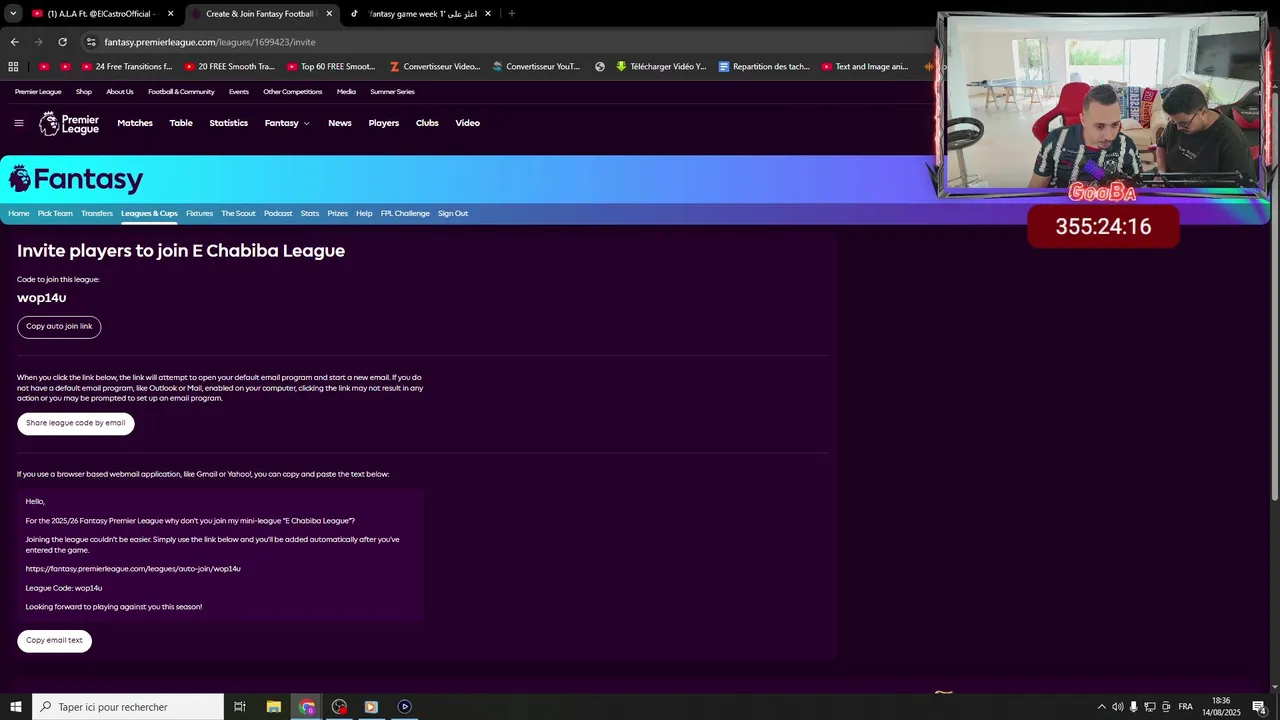1280x720 pixels.
Task: Open the Transfers tab
Action: click(x=97, y=213)
